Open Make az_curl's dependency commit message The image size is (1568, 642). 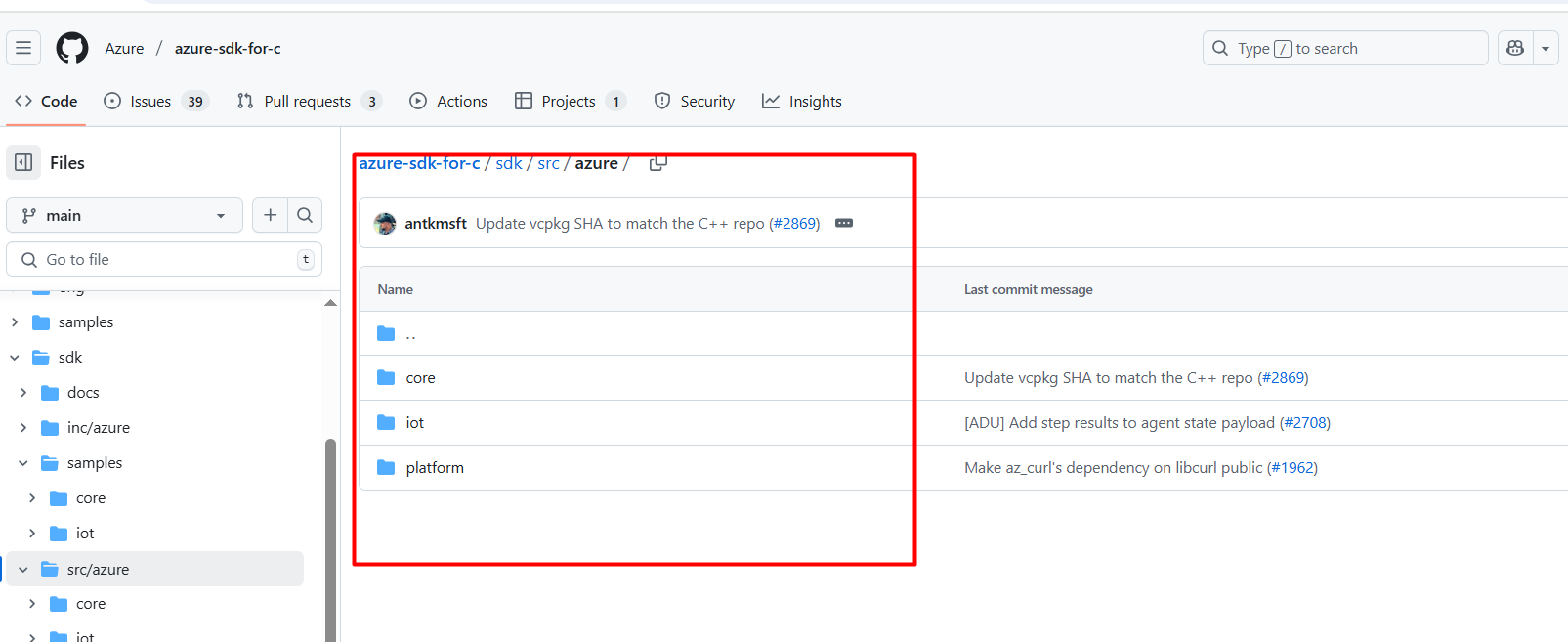click(1114, 468)
